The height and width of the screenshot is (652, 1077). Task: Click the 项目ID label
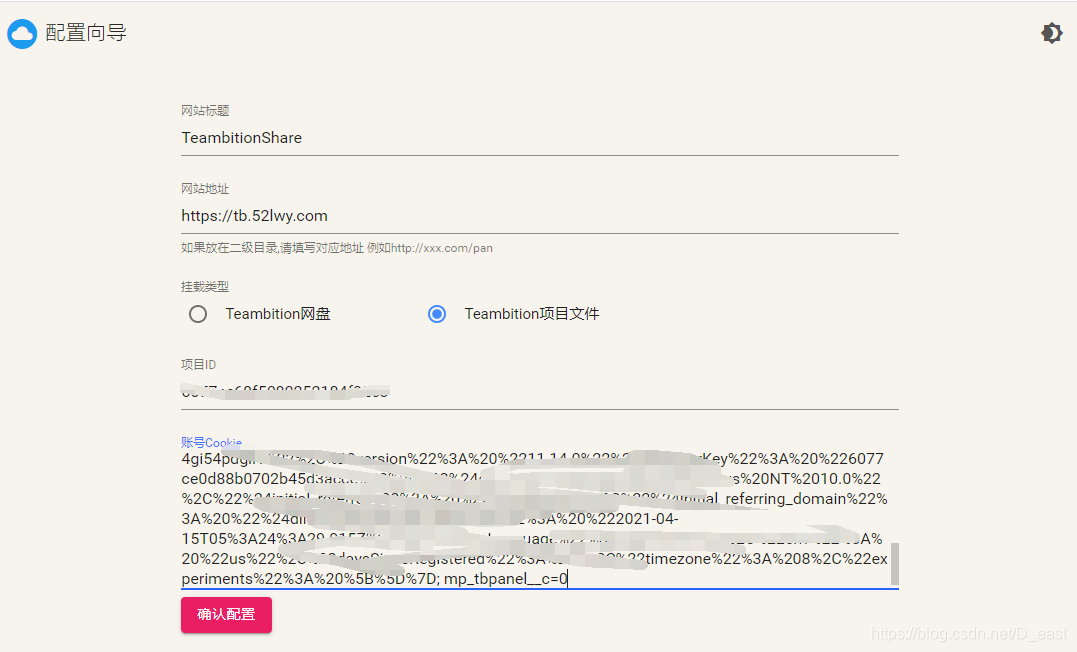click(199, 365)
